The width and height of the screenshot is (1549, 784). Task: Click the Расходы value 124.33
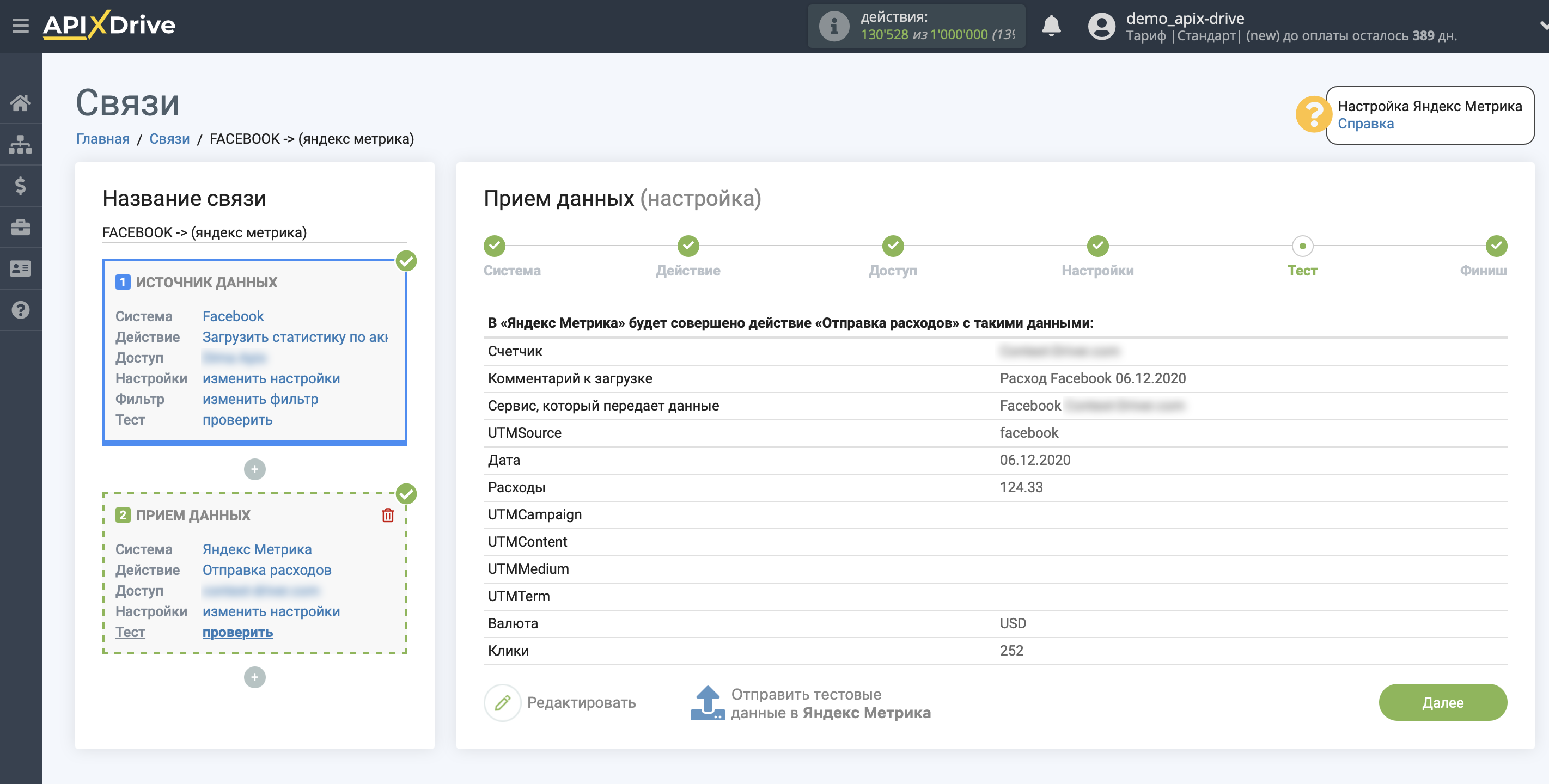tap(1021, 488)
